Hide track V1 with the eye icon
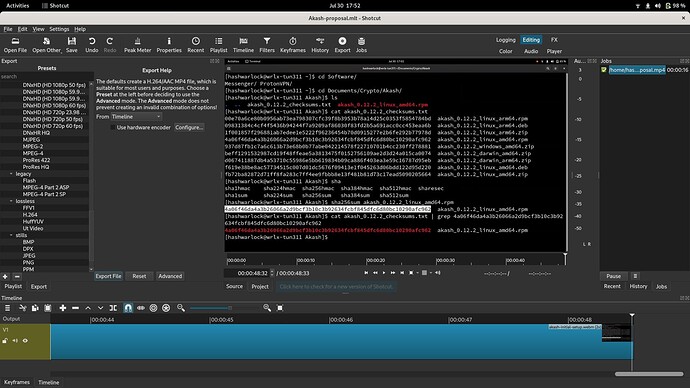This screenshot has width=690, height=388. point(25,340)
